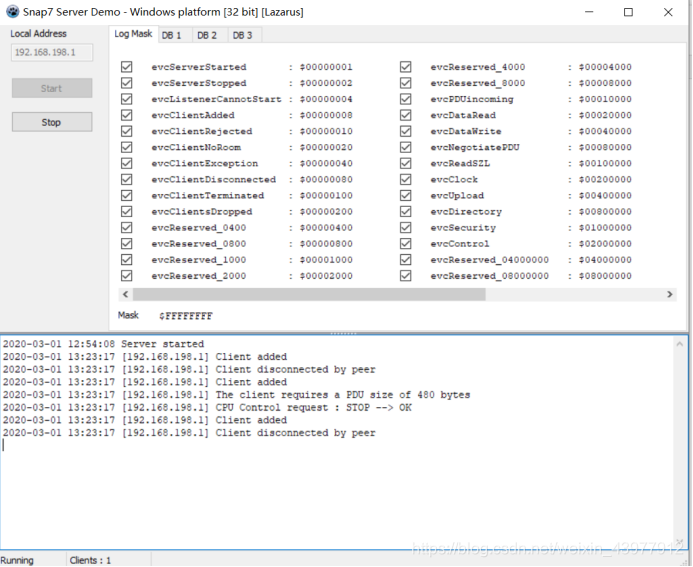This screenshot has height=567, width=693.
Task: Click the Snap7 app icon in title bar
Action: click(12, 11)
